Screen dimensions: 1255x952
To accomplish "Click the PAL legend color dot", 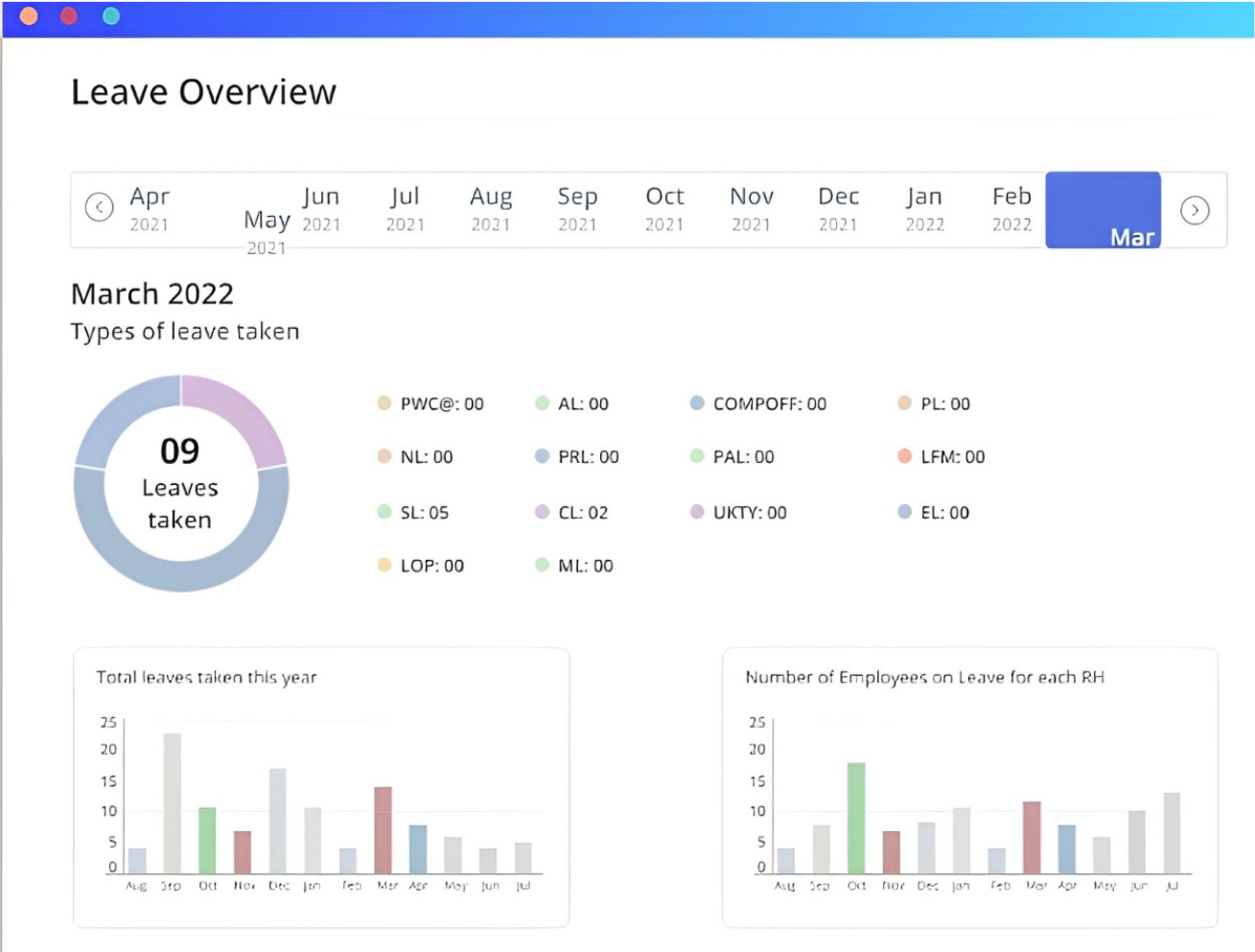I will pos(697,456).
